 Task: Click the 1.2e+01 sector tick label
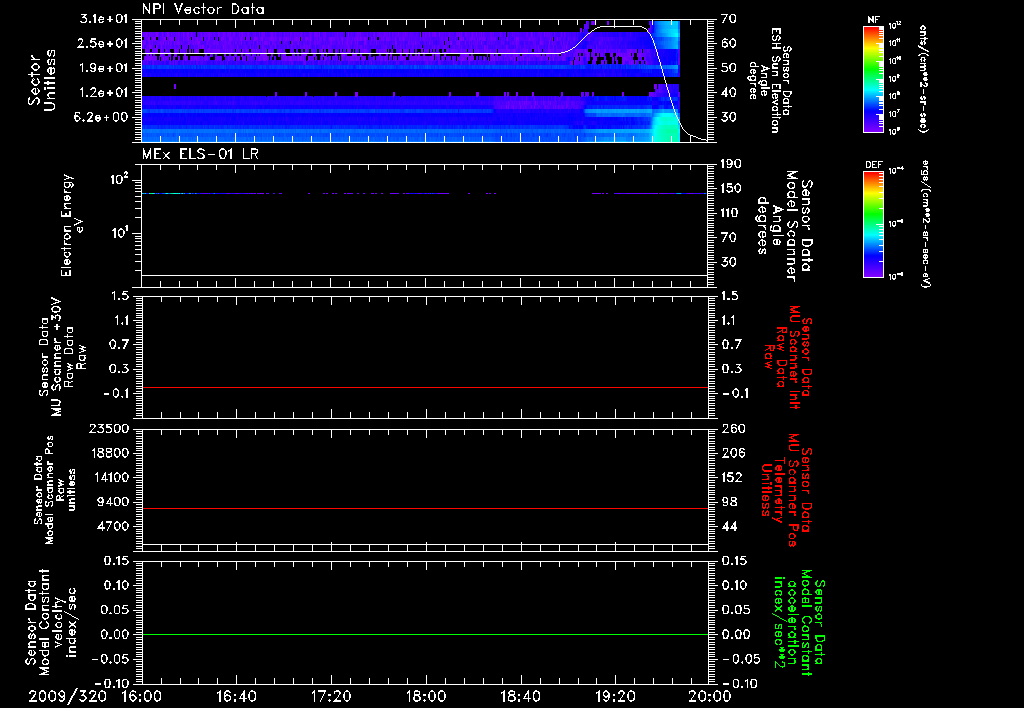[x=103, y=93]
